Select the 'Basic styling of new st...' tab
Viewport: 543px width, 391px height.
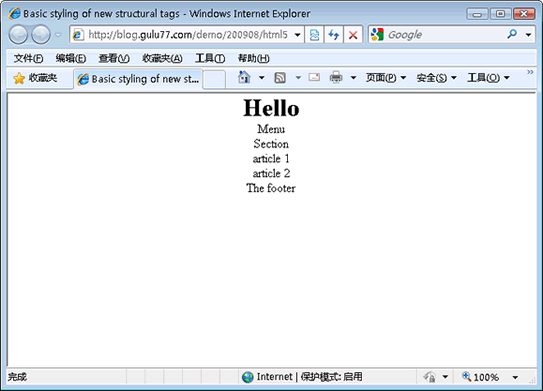click(138, 79)
